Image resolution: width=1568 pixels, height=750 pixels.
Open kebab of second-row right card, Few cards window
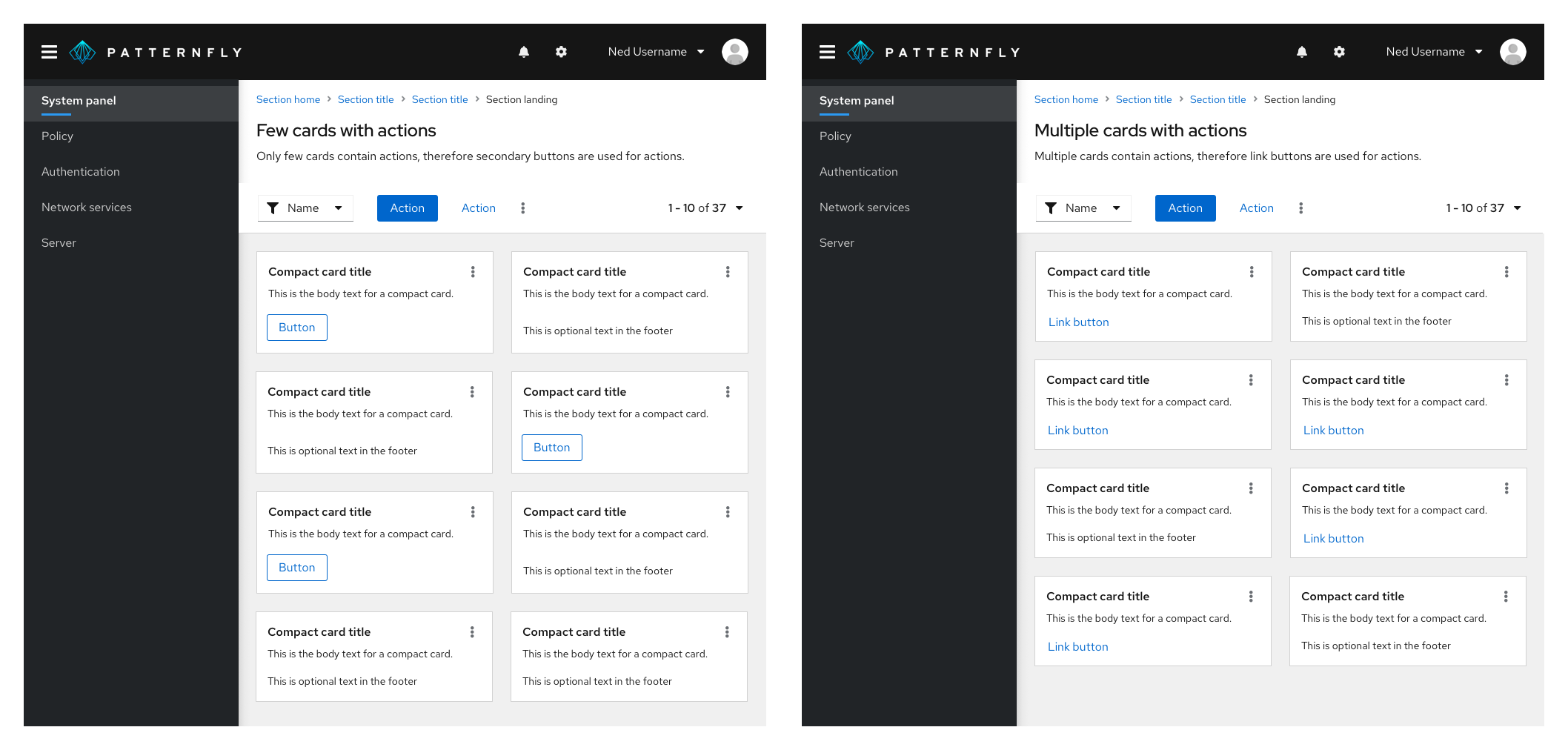pyautogui.click(x=728, y=392)
